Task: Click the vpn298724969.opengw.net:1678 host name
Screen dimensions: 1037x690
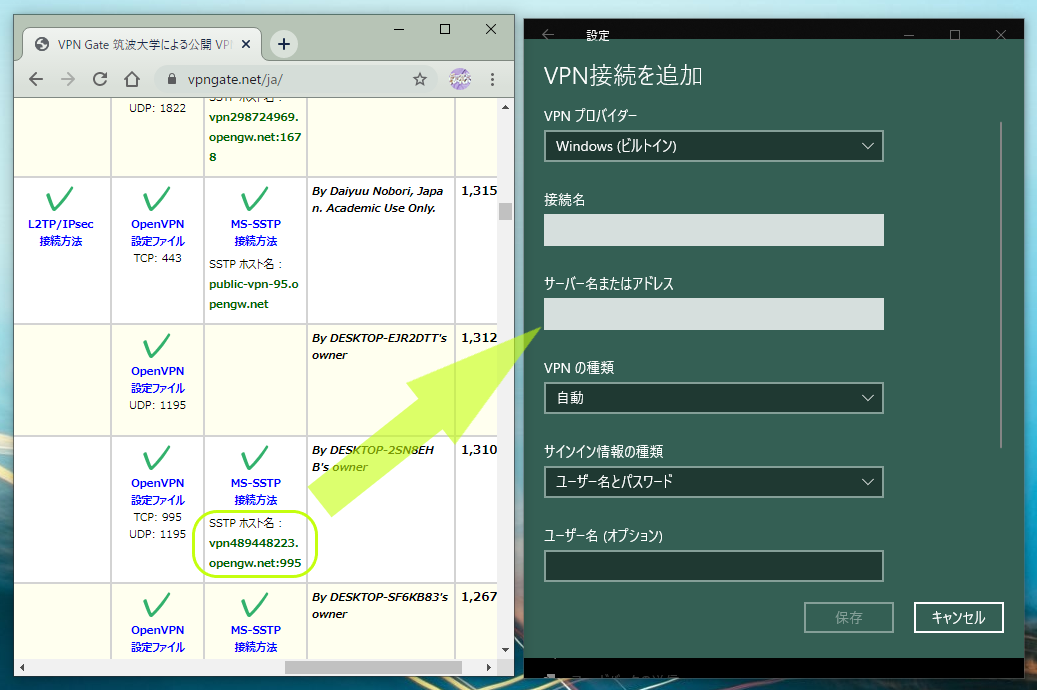Action: [255, 137]
